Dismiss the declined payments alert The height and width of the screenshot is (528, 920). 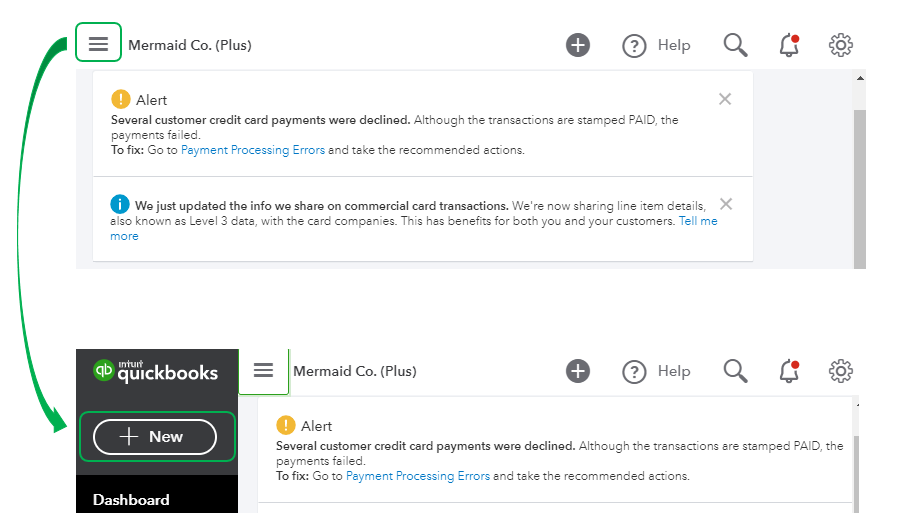click(x=725, y=99)
